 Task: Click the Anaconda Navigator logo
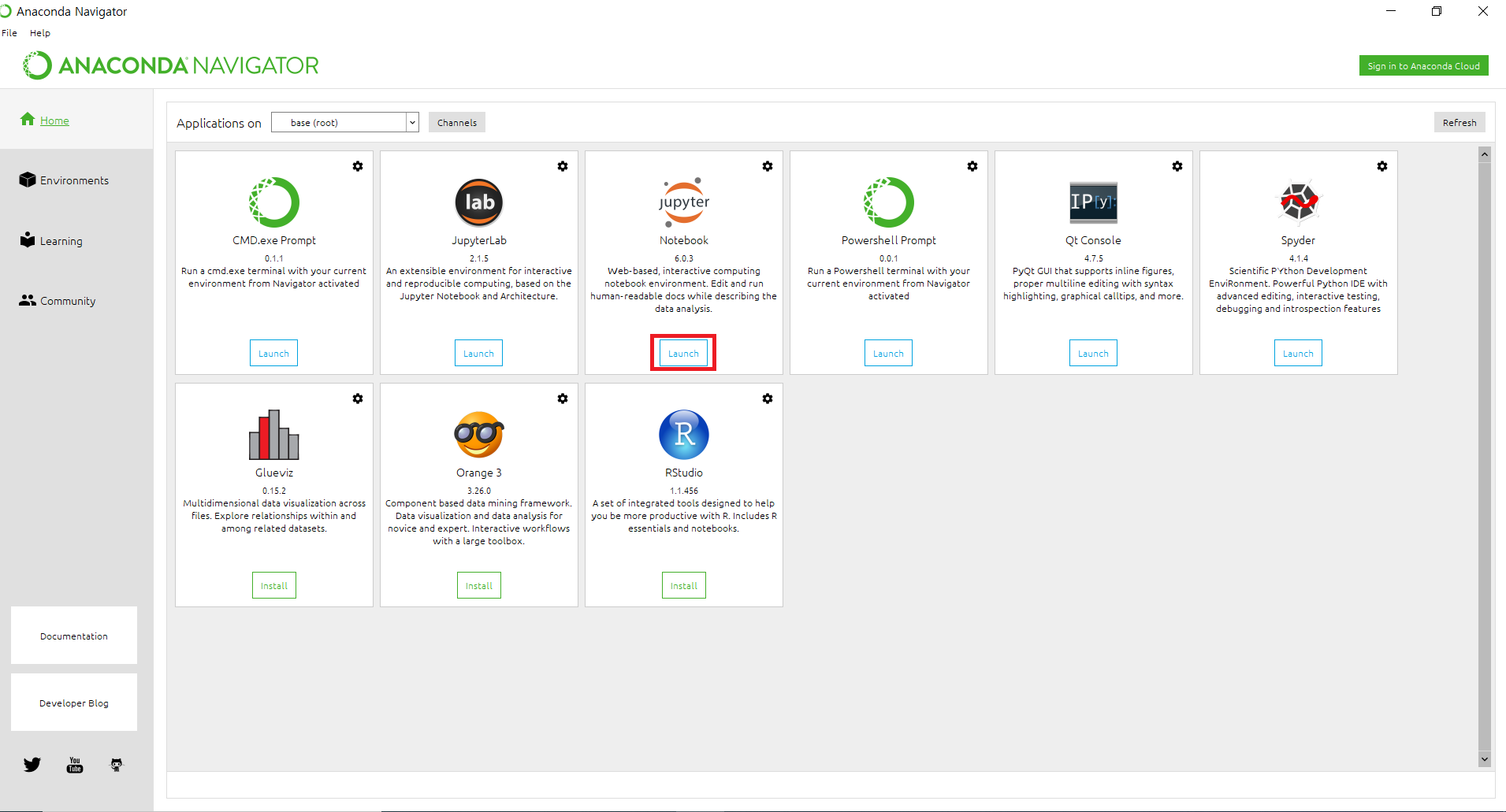coord(171,65)
